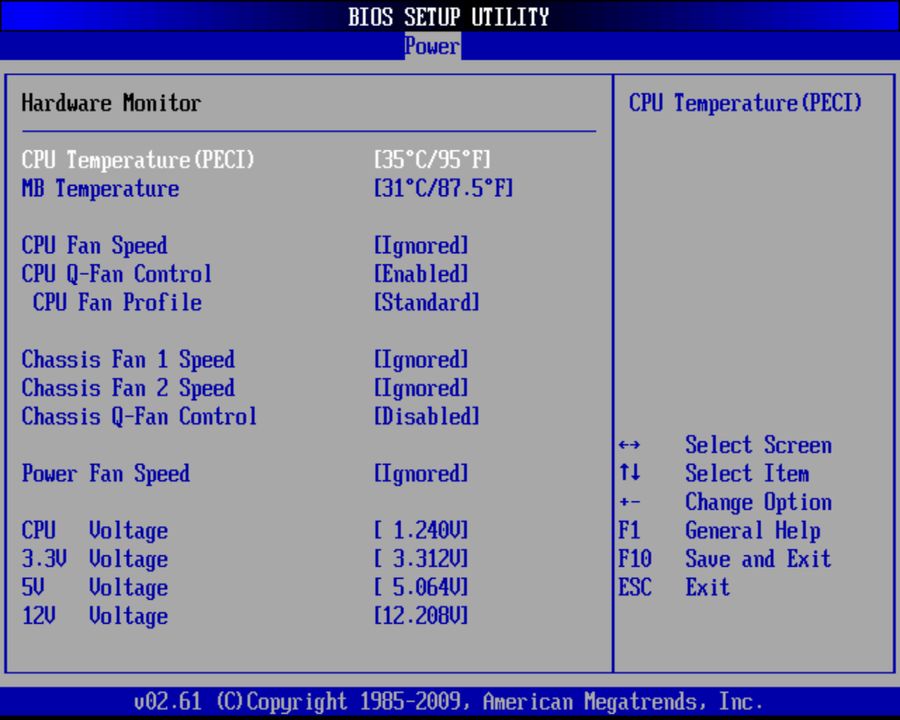Click the MB temperature value 31°C/87.5°F

coord(444,188)
